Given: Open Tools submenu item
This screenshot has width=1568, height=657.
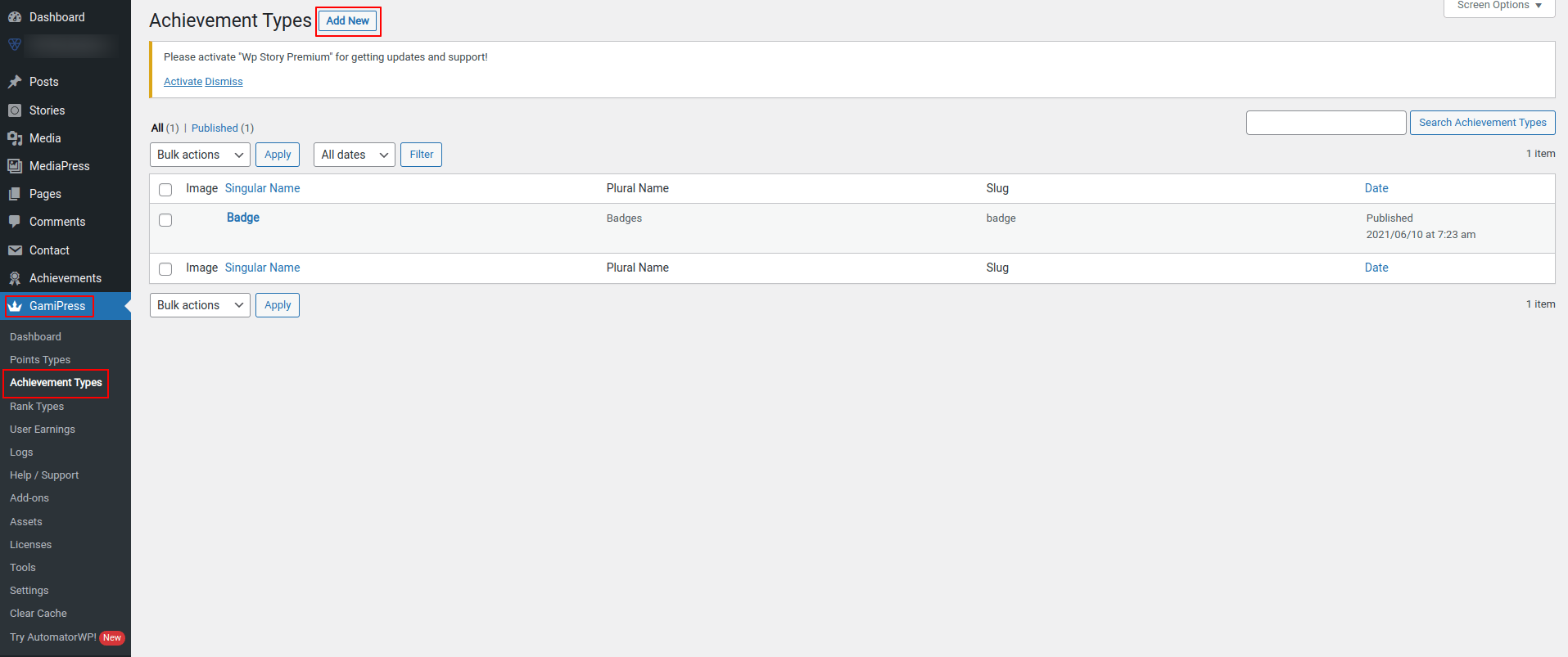Looking at the screenshot, I should (23, 568).
